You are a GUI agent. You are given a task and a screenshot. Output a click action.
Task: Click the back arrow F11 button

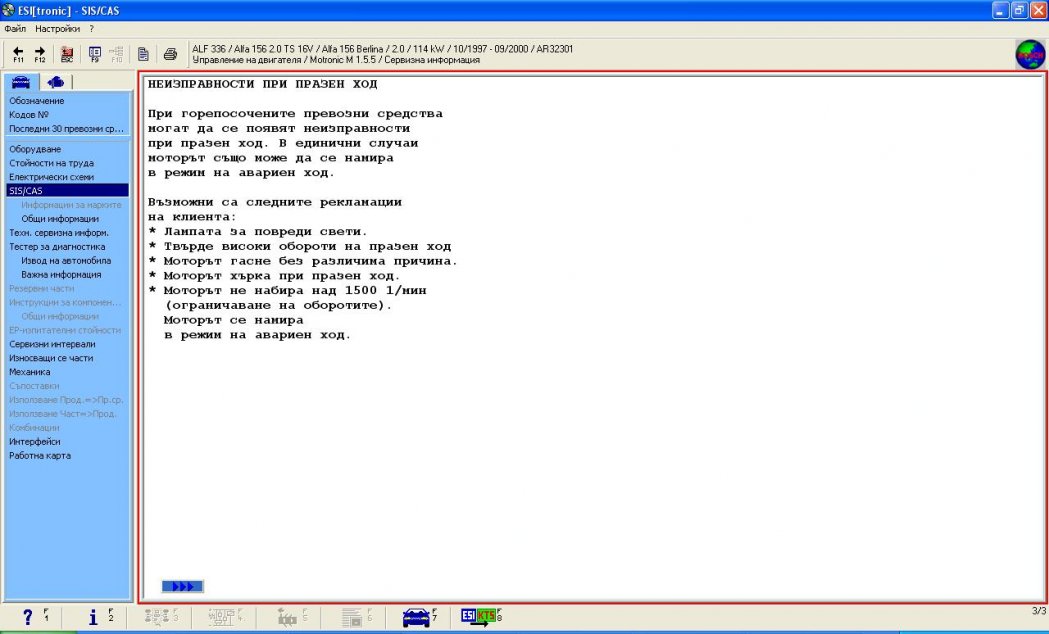coord(18,54)
